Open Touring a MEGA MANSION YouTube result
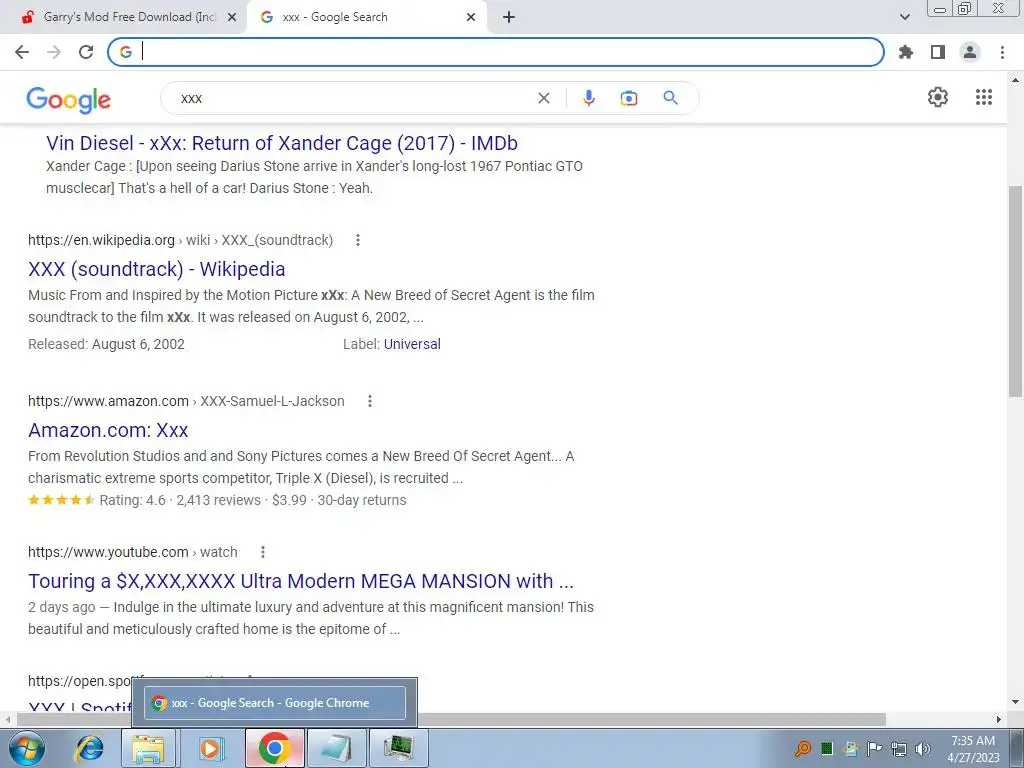 (x=301, y=581)
